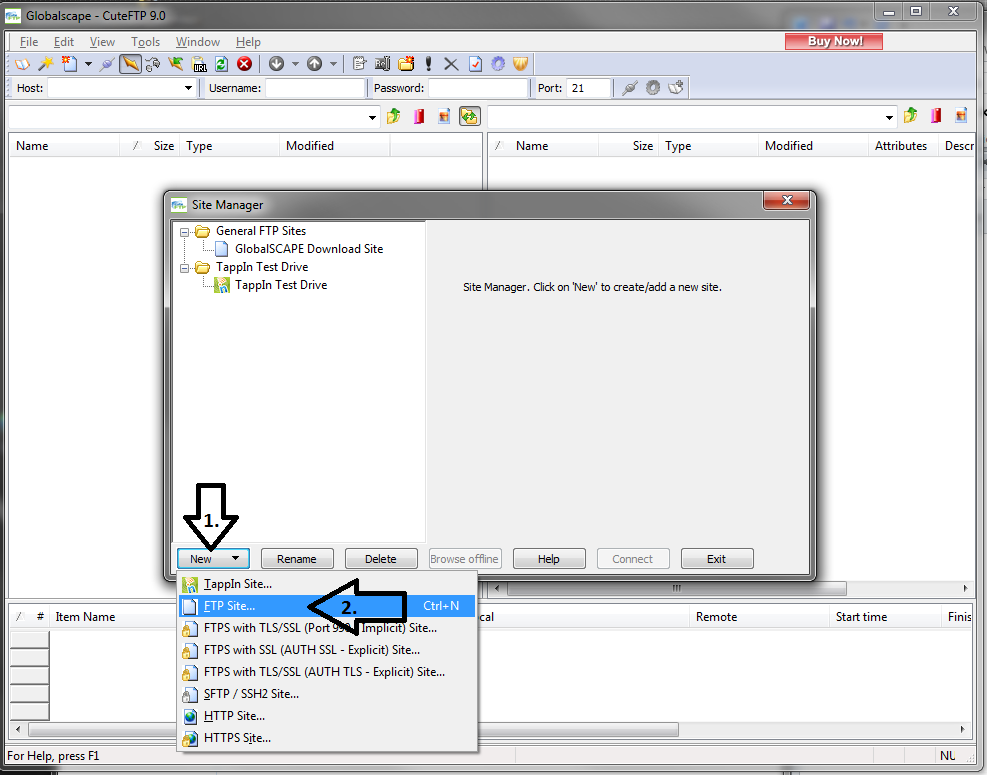Click the Edit file notepad icon
This screenshot has width=987, height=775.
click(x=359, y=64)
